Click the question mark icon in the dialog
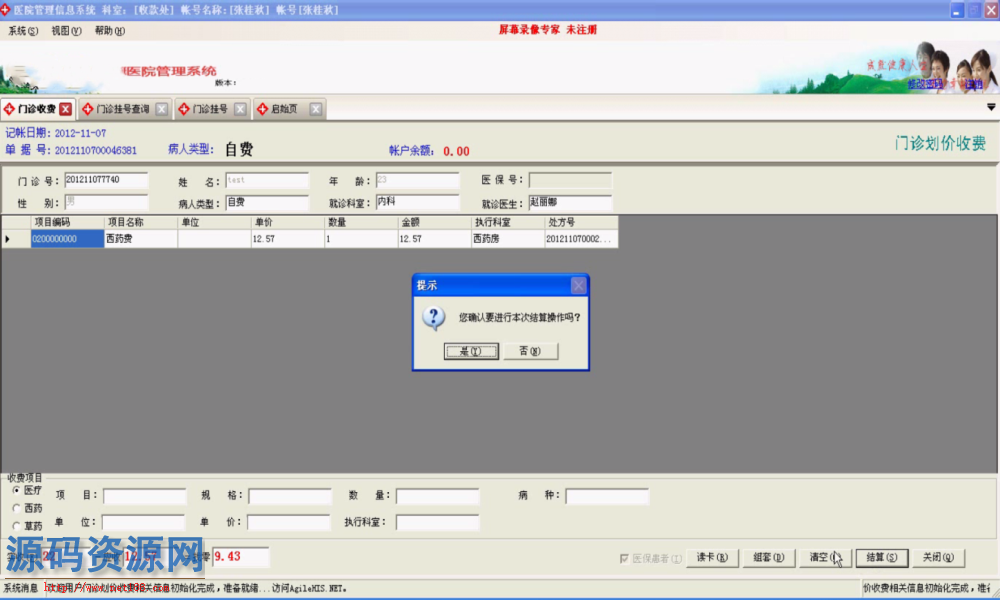This screenshot has width=1000, height=600. coord(434,317)
